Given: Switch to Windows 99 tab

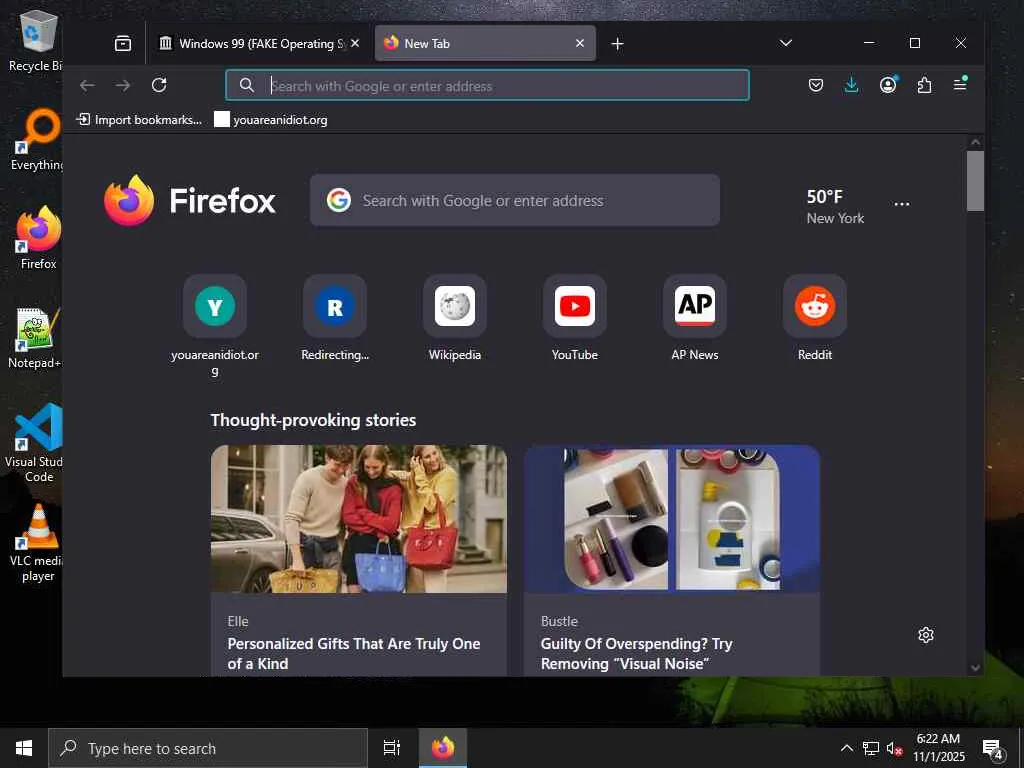Looking at the screenshot, I should tap(259, 44).
